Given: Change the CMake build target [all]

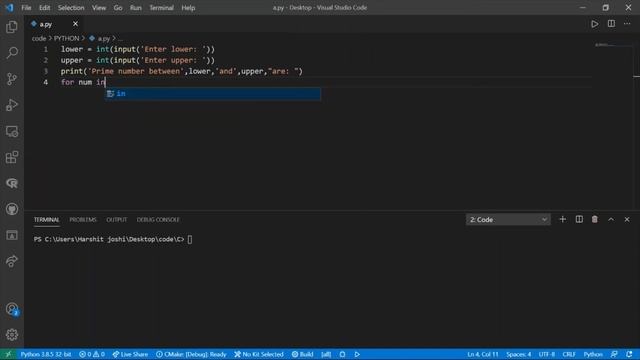Looking at the screenshot, I should coord(326,354).
